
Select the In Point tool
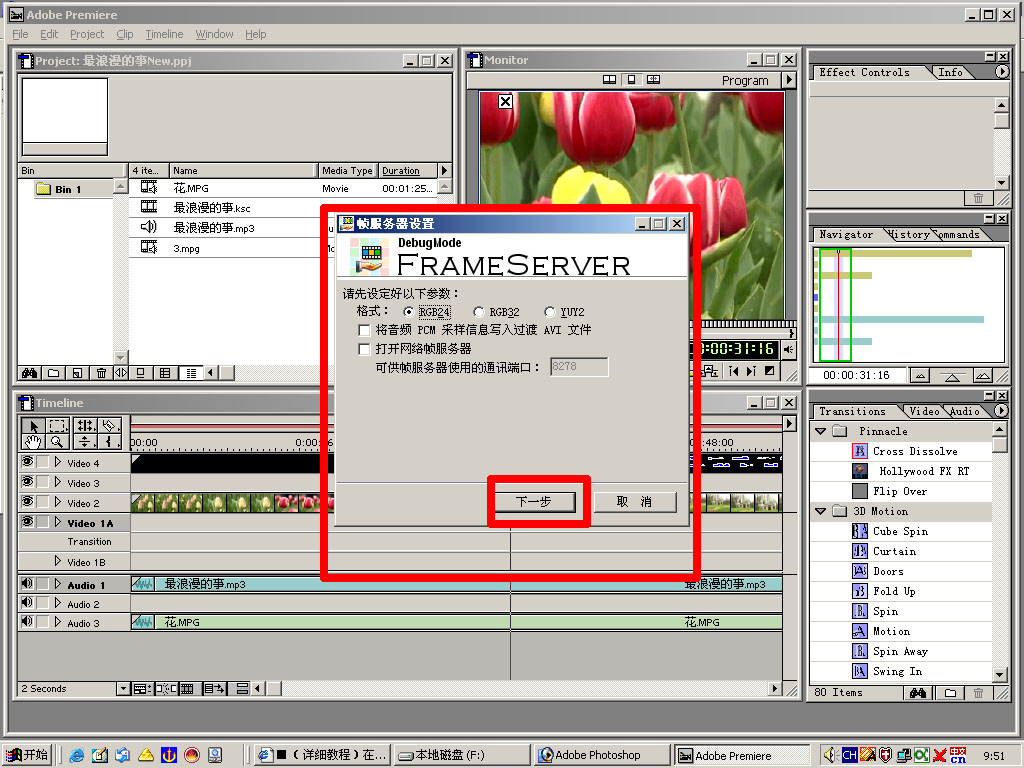(x=109, y=442)
